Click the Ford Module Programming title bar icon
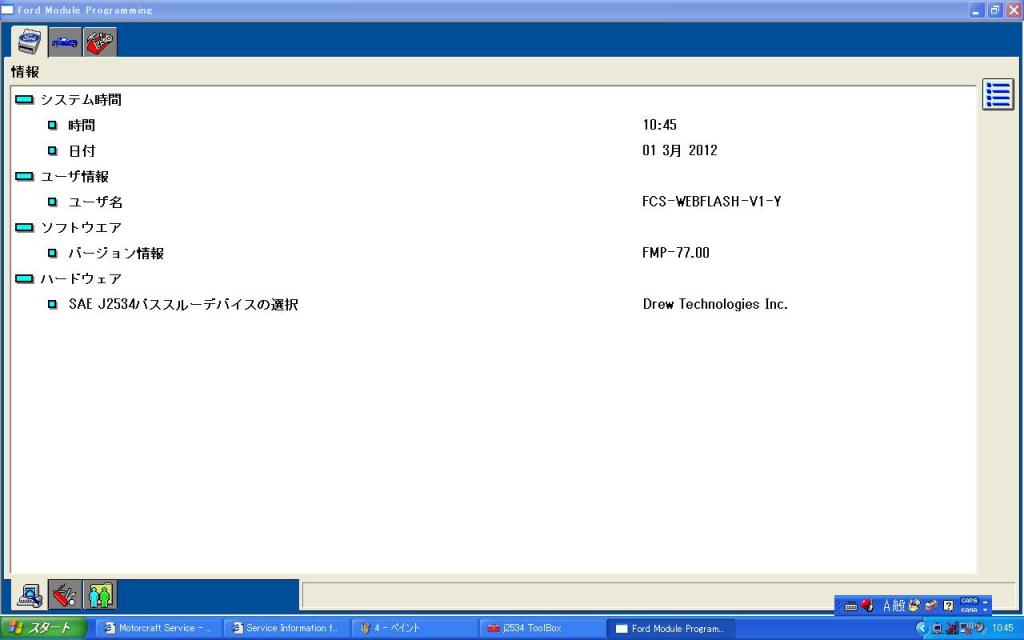The width and height of the screenshot is (1024, 640). 8,10
